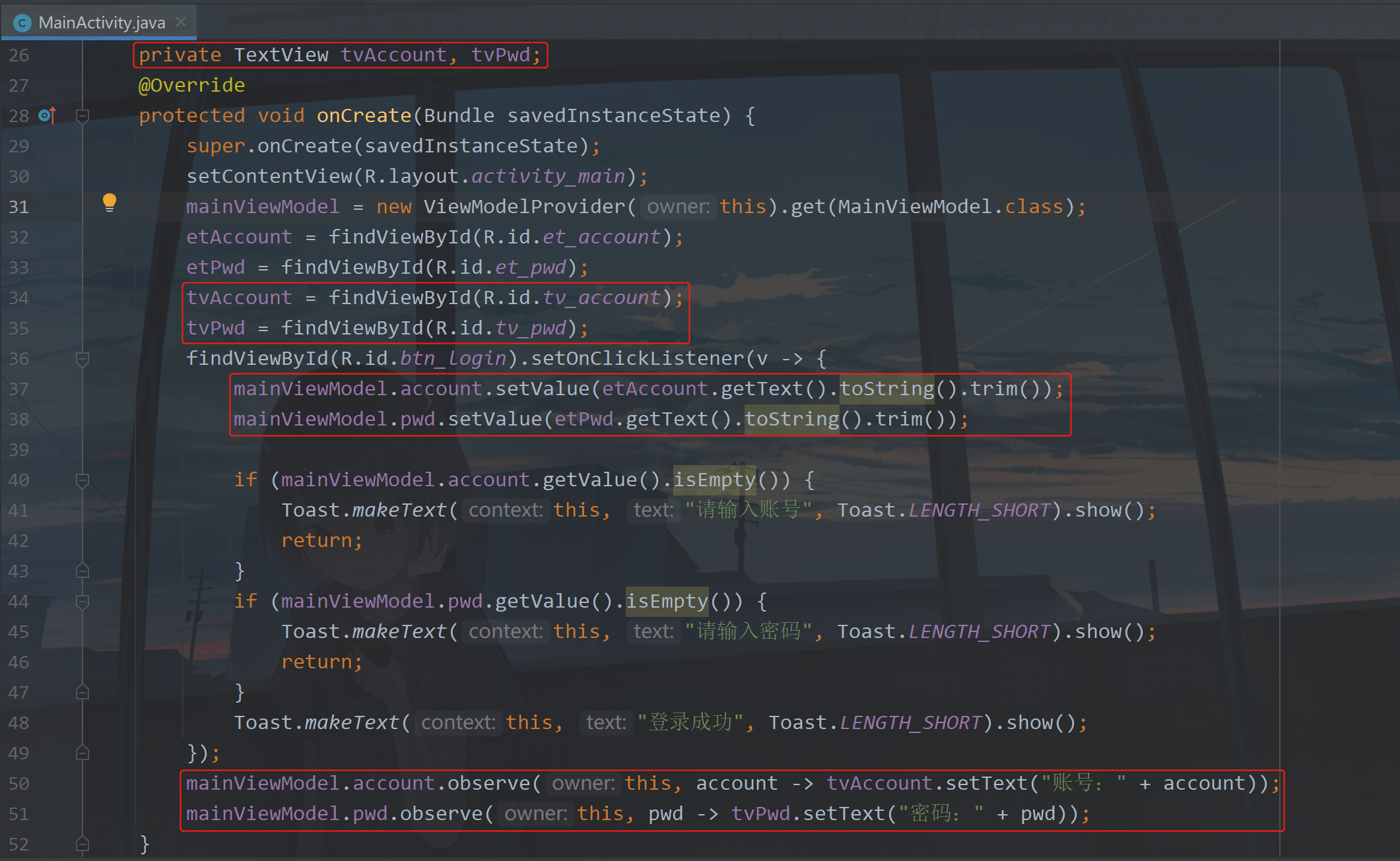The height and width of the screenshot is (861, 1400).
Task: Switch to the MainActivity.java tab
Action: tap(101, 22)
